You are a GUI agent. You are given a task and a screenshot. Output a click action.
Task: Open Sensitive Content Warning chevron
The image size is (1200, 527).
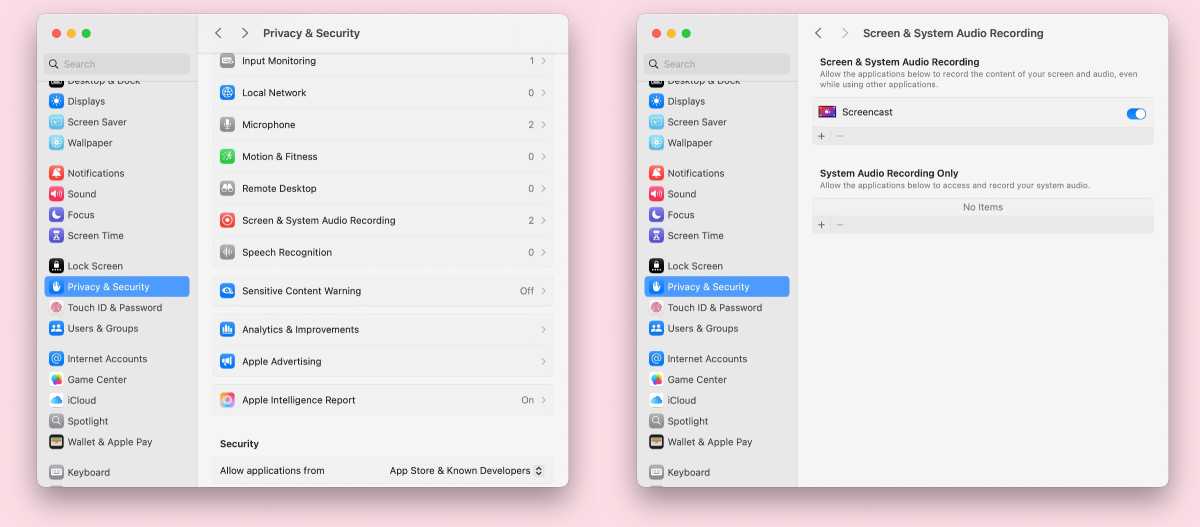(543, 291)
